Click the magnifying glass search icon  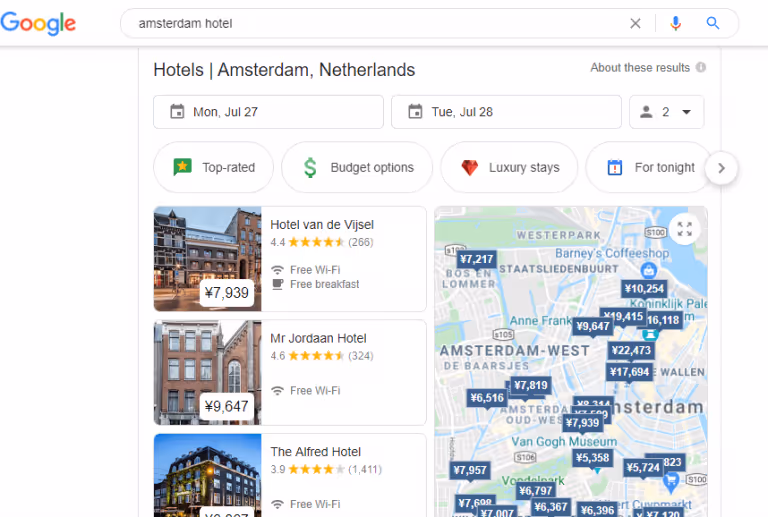(x=713, y=23)
